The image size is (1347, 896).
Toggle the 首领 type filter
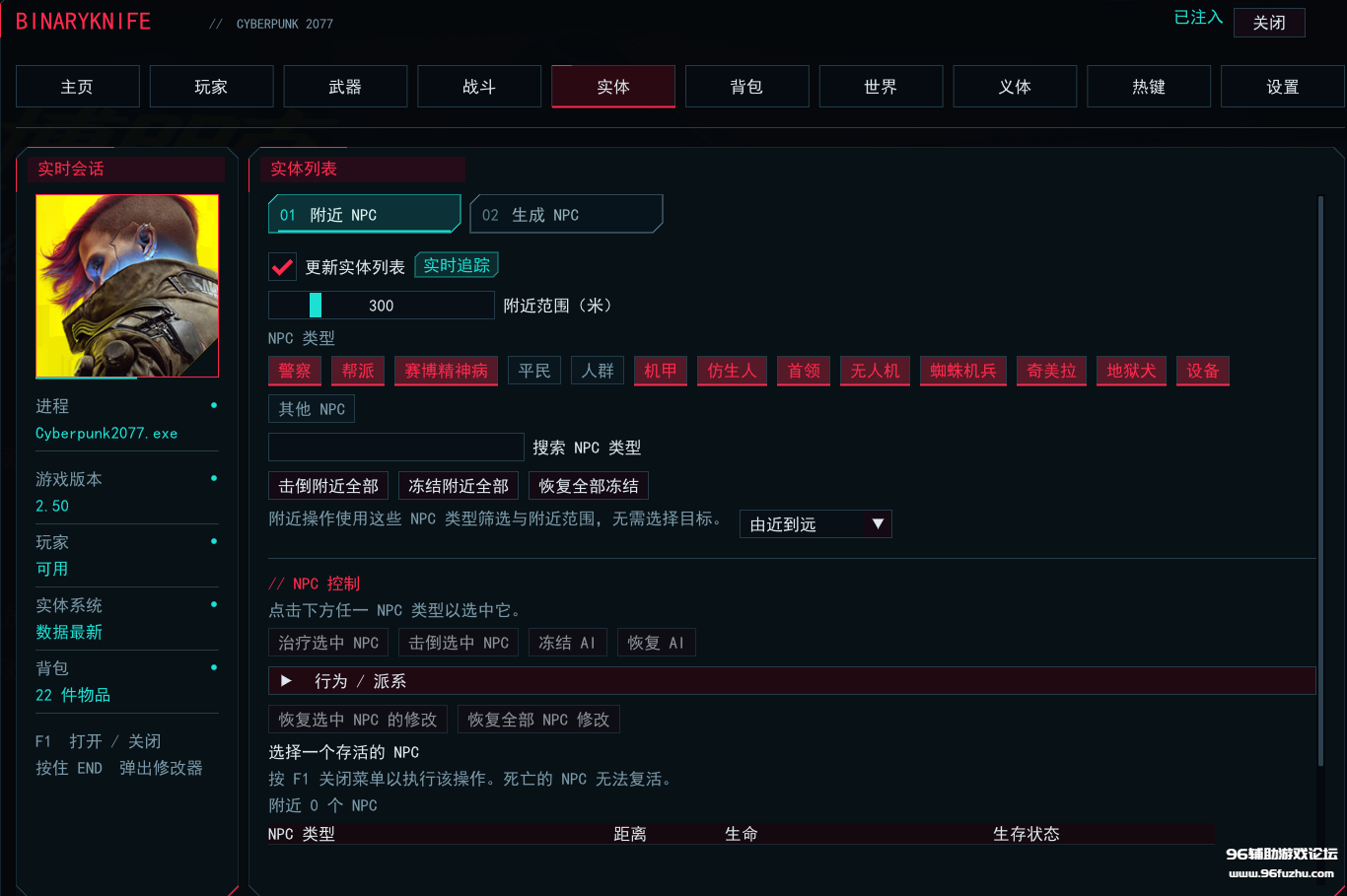click(804, 371)
